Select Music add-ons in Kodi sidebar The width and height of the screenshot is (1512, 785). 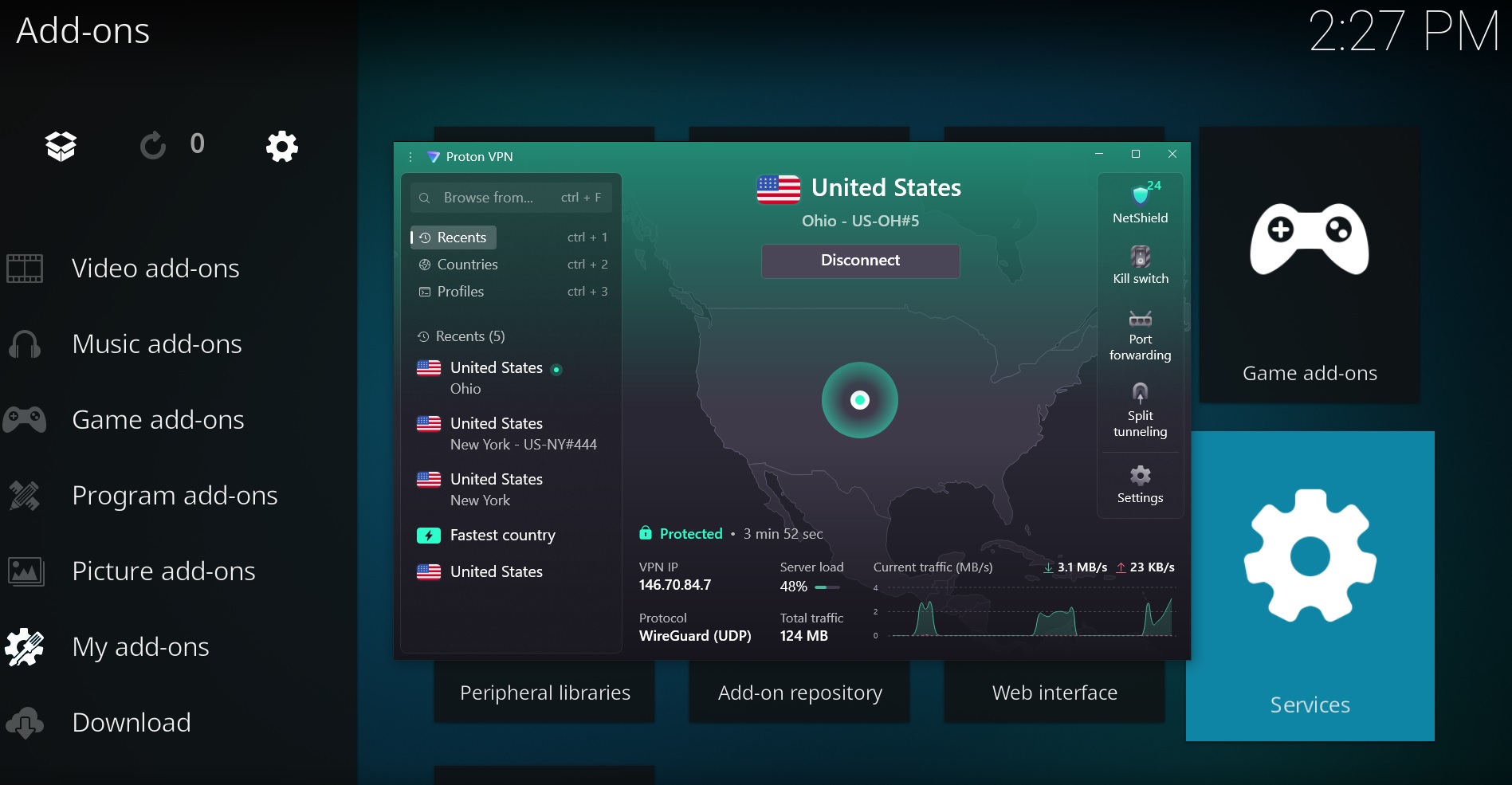click(x=157, y=343)
